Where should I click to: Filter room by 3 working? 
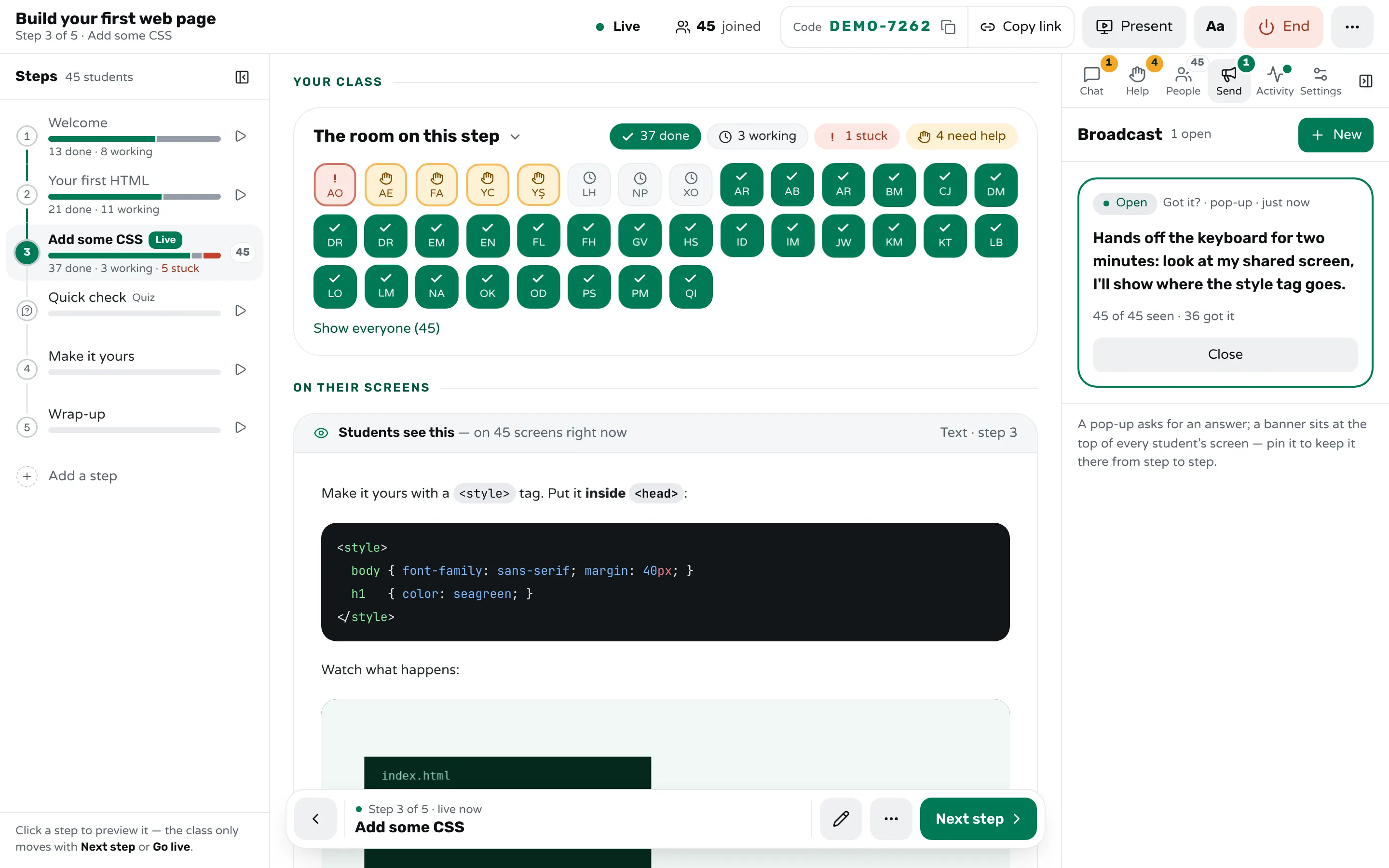tap(757, 136)
